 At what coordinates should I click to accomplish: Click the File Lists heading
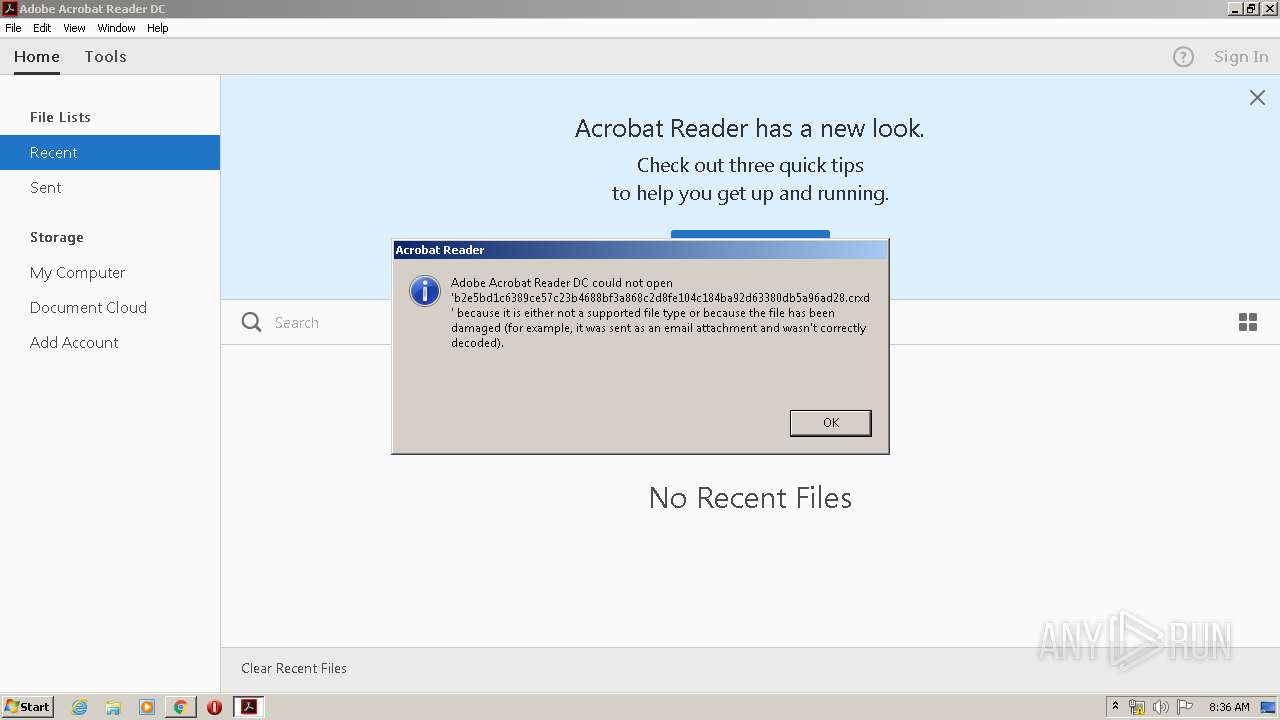pyautogui.click(x=60, y=117)
